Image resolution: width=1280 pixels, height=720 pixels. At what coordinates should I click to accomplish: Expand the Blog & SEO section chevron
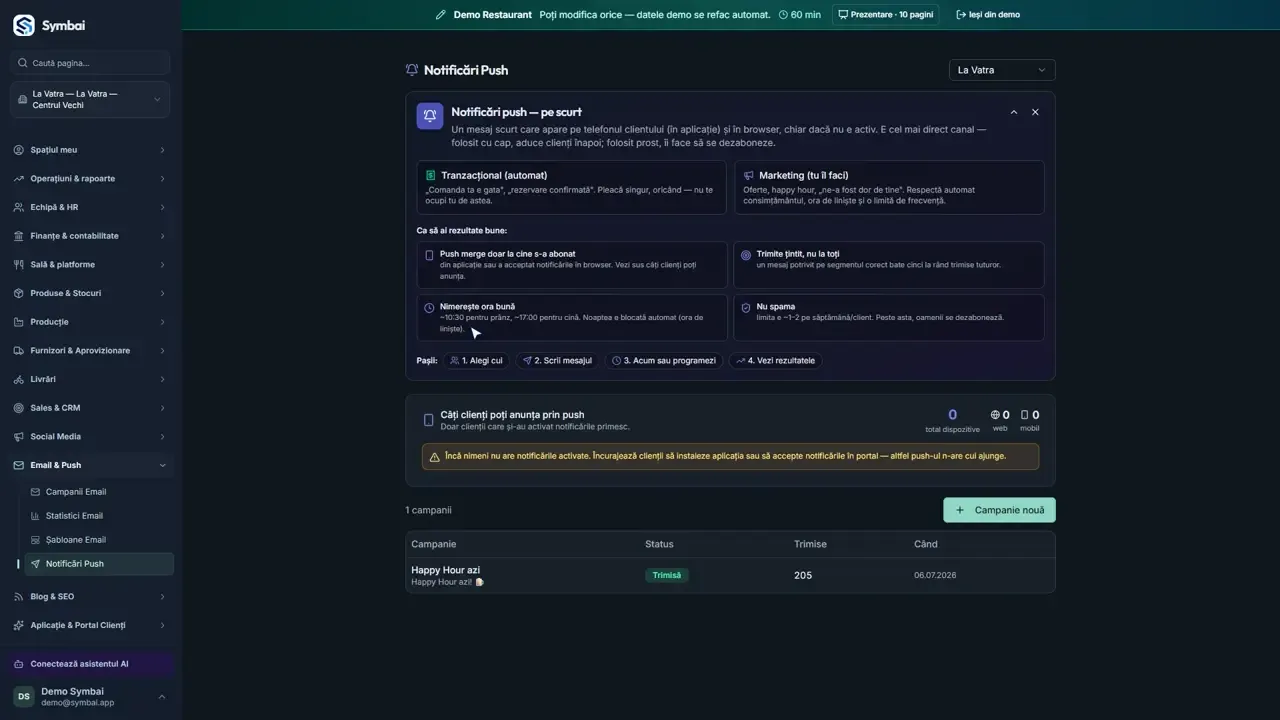(162, 597)
